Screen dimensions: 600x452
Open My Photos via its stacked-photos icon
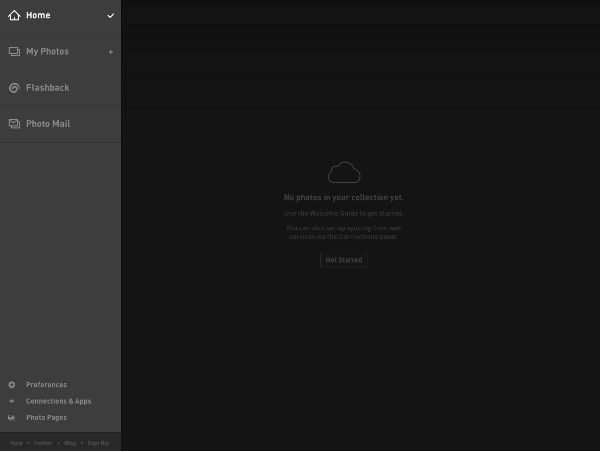point(14,52)
